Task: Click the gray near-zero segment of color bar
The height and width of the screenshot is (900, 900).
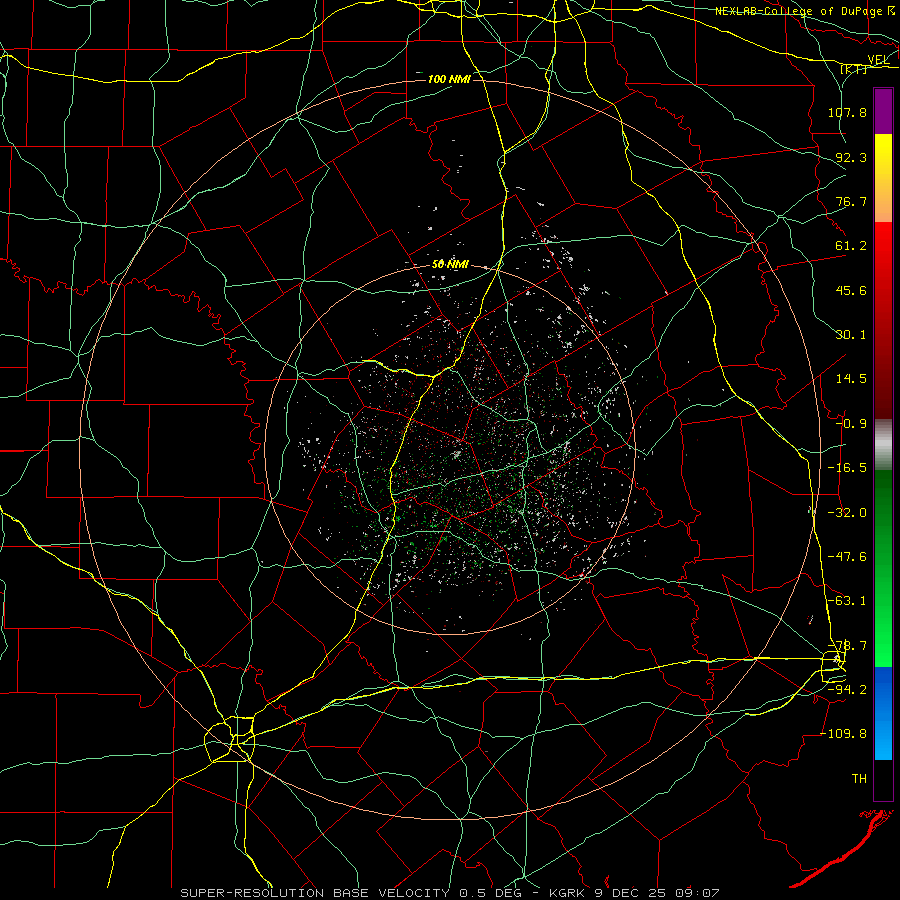Action: coord(883,444)
